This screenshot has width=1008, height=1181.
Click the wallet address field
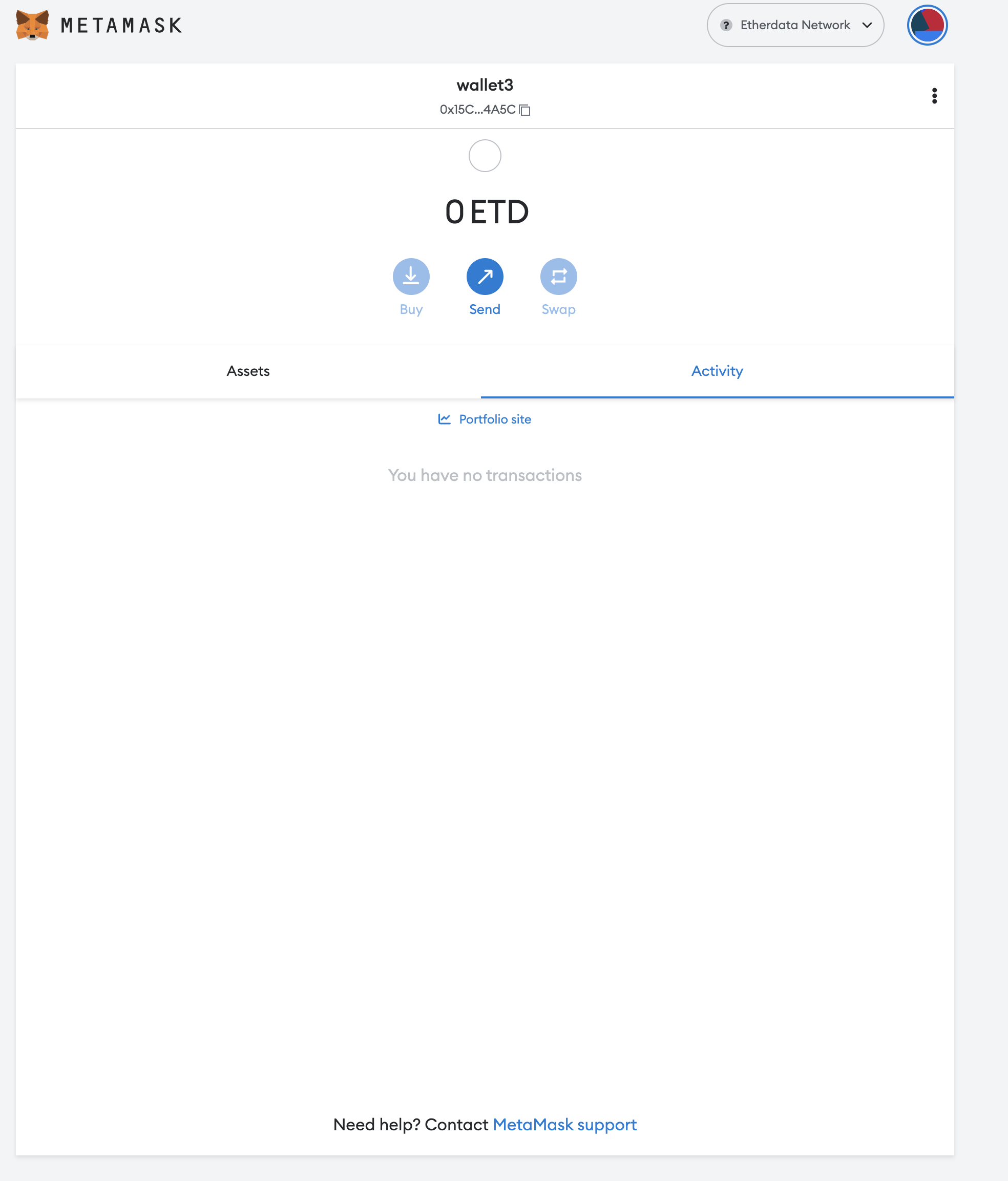(x=485, y=109)
